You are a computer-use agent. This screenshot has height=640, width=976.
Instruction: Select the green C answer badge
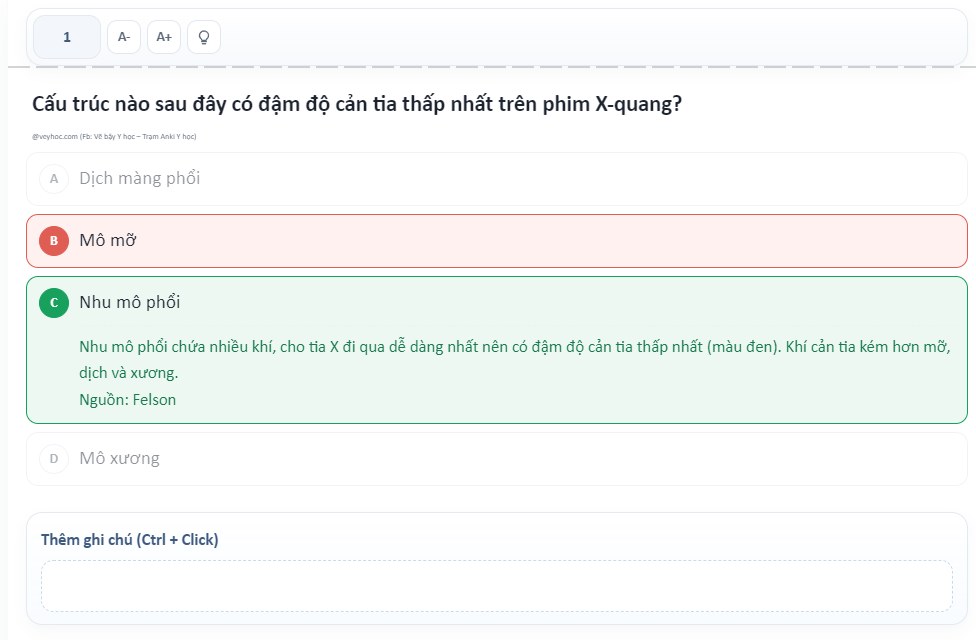54,303
